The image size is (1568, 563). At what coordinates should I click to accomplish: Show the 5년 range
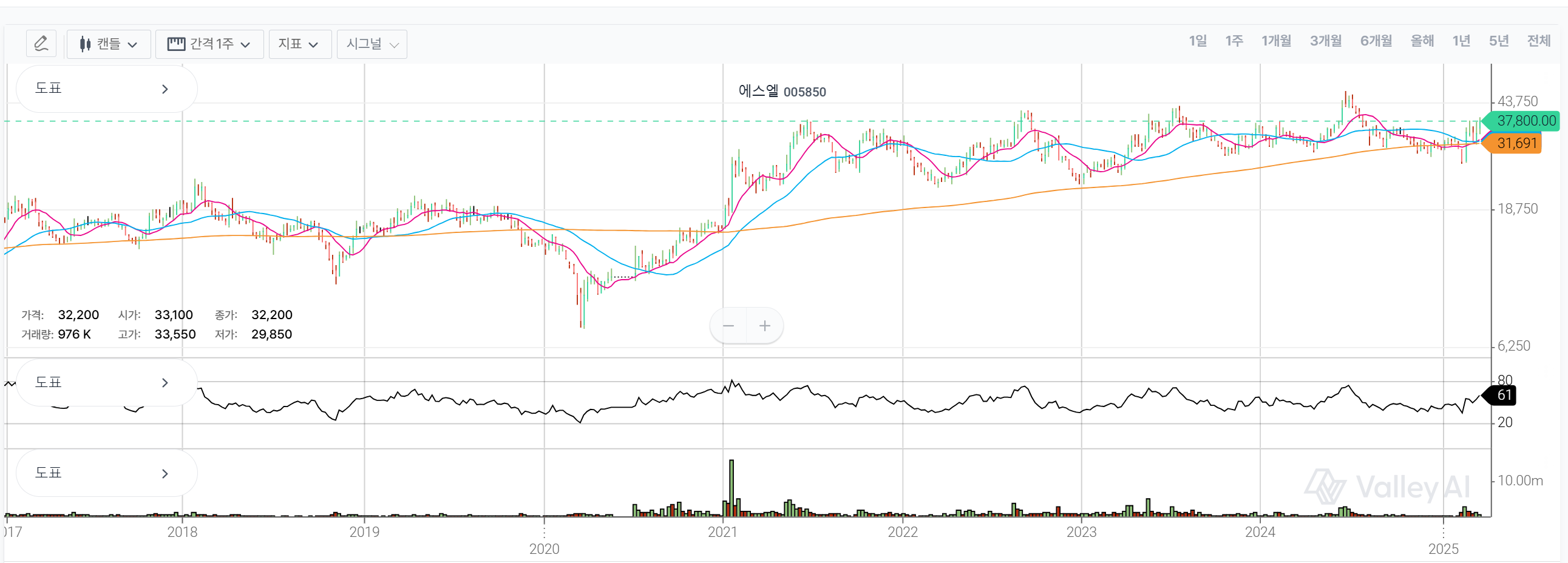pos(1498,41)
